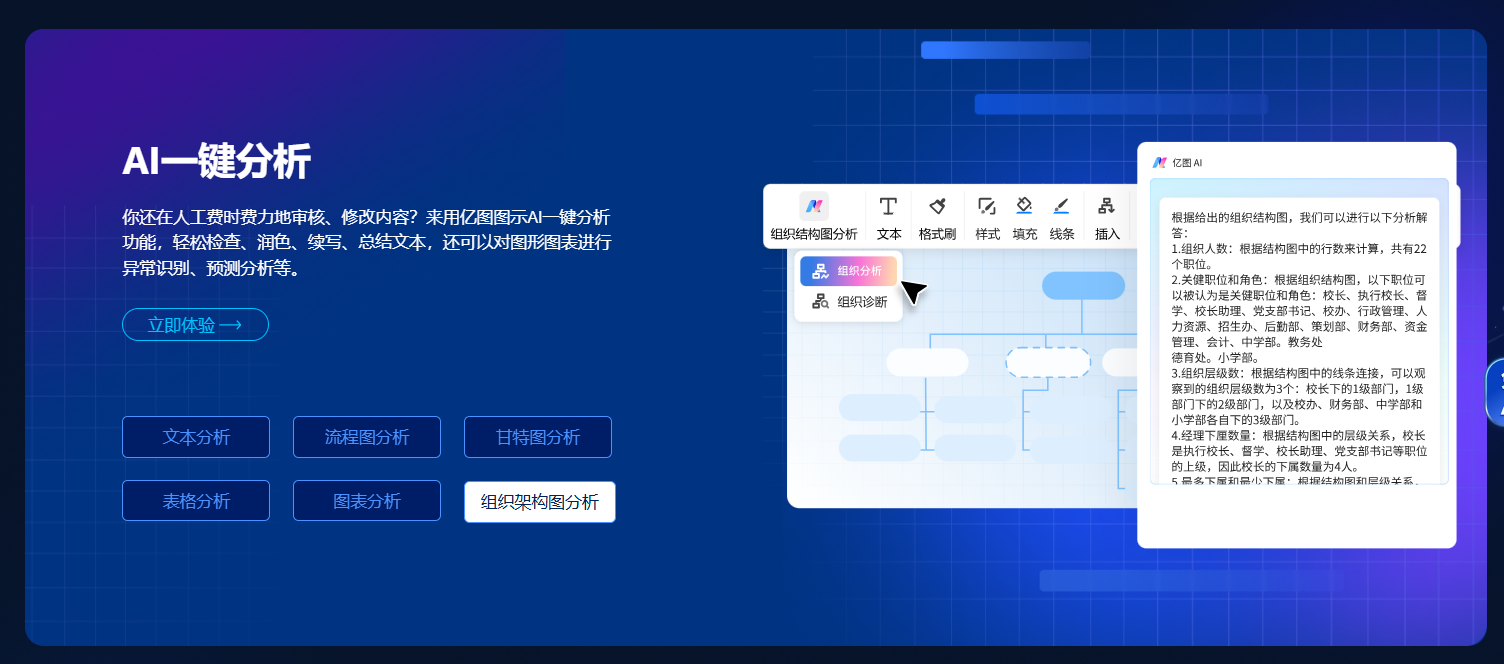This screenshot has height=664, width=1504.
Task: Click the 线条 line style icon
Action: coord(1062,207)
